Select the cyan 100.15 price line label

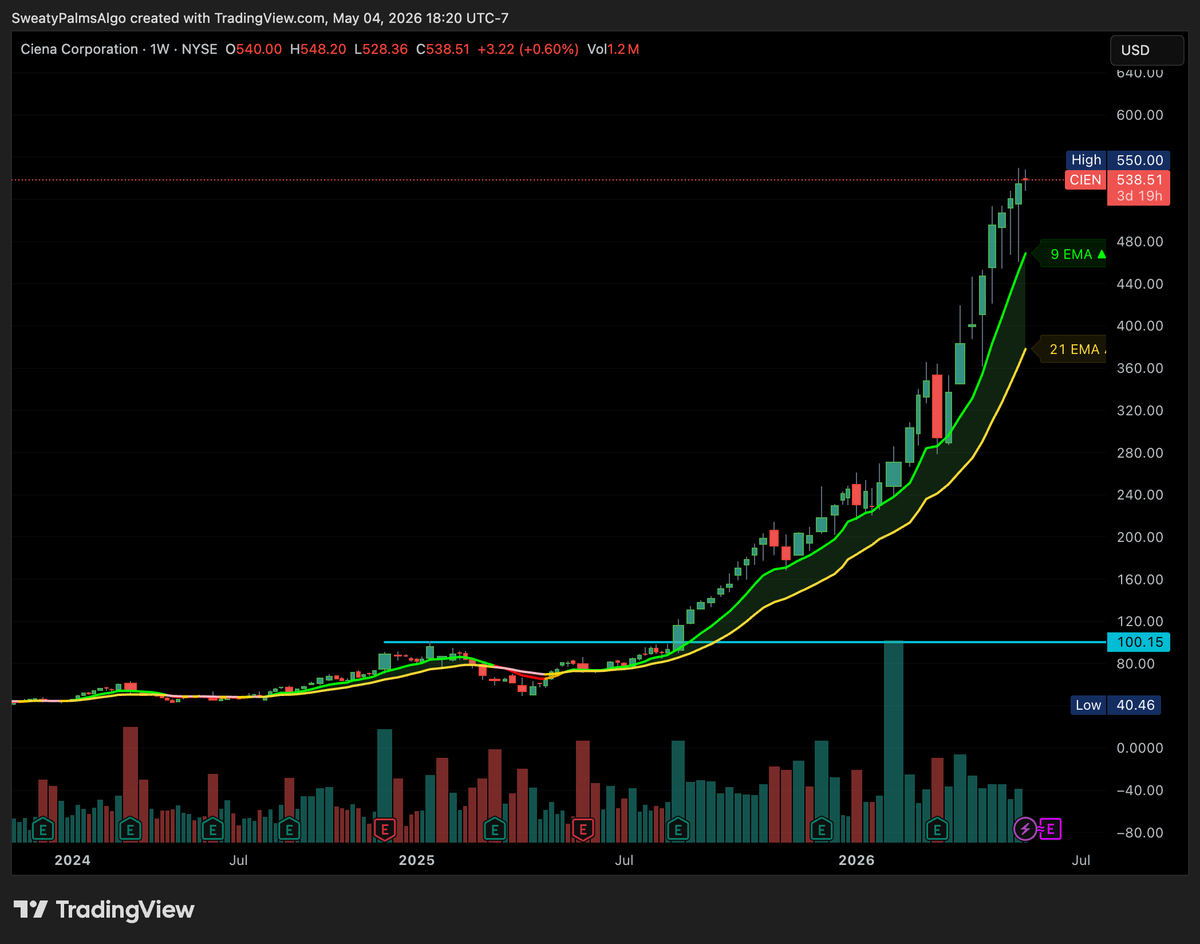tap(1138, 642)
